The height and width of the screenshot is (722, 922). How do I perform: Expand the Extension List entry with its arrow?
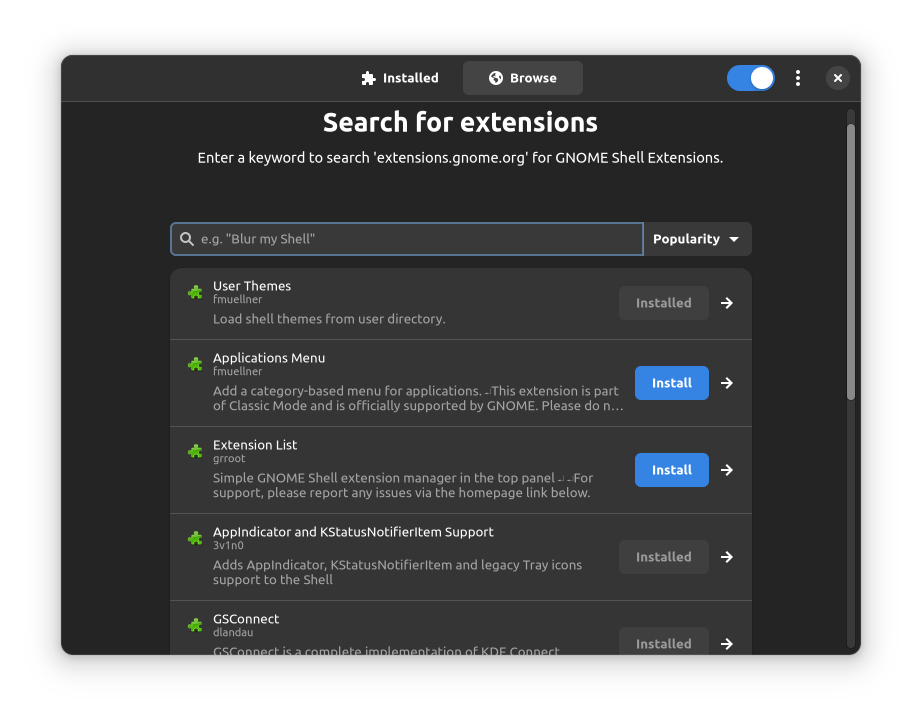click(727, 470)
